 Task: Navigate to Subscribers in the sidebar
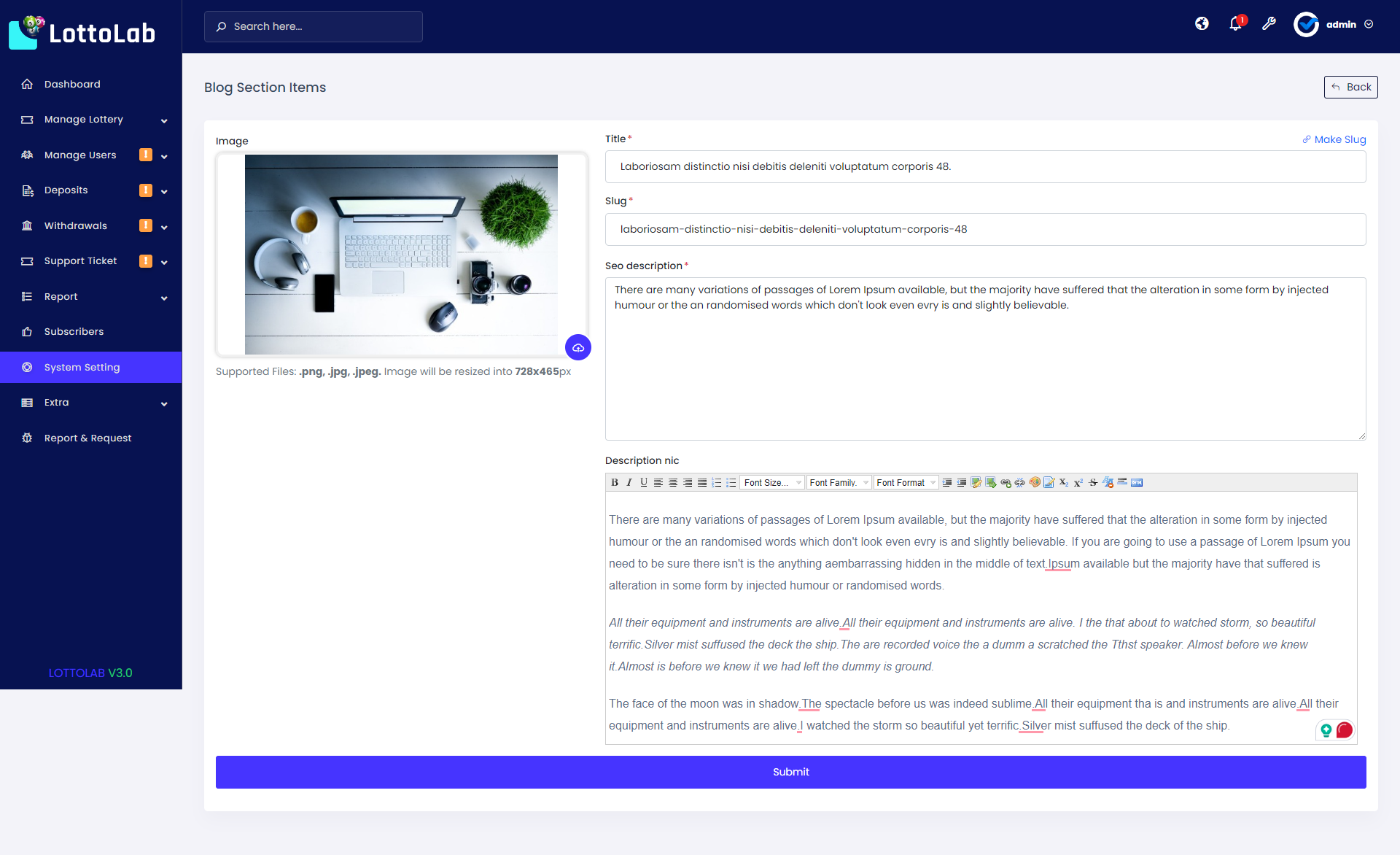(73, 331)
